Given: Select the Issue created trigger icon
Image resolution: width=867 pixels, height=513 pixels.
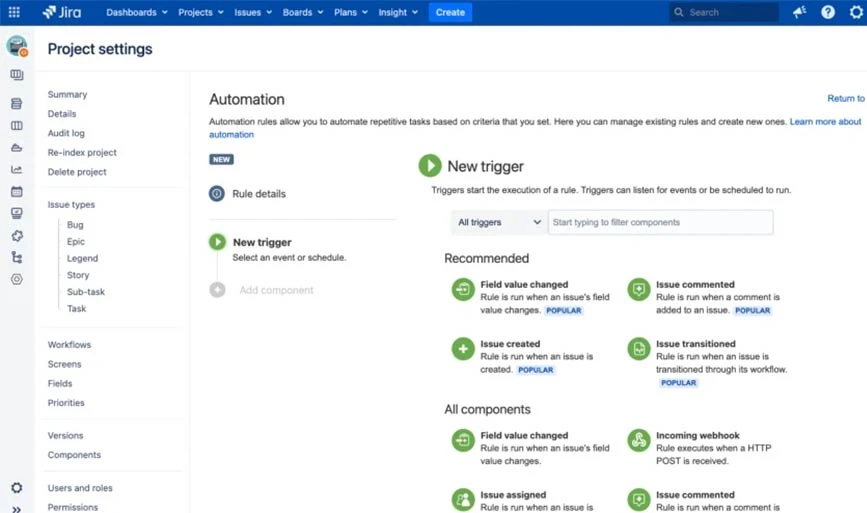Looking at the screenshot, I should click(x=463, y=349).
